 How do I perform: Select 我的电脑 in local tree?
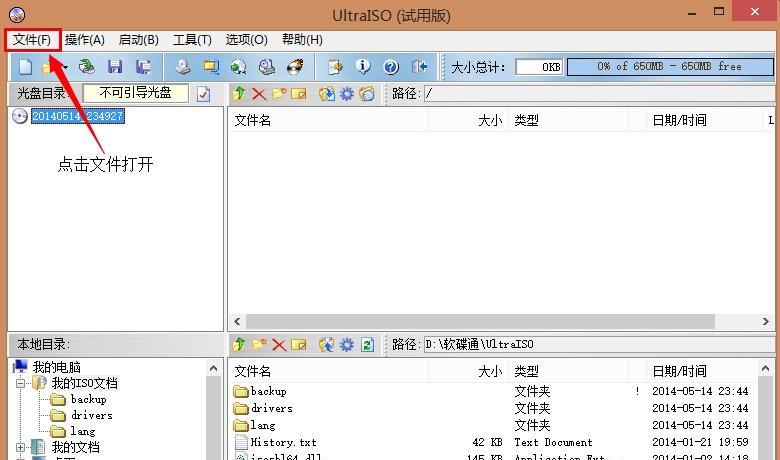pyautogui.click(x=56, y=367)
